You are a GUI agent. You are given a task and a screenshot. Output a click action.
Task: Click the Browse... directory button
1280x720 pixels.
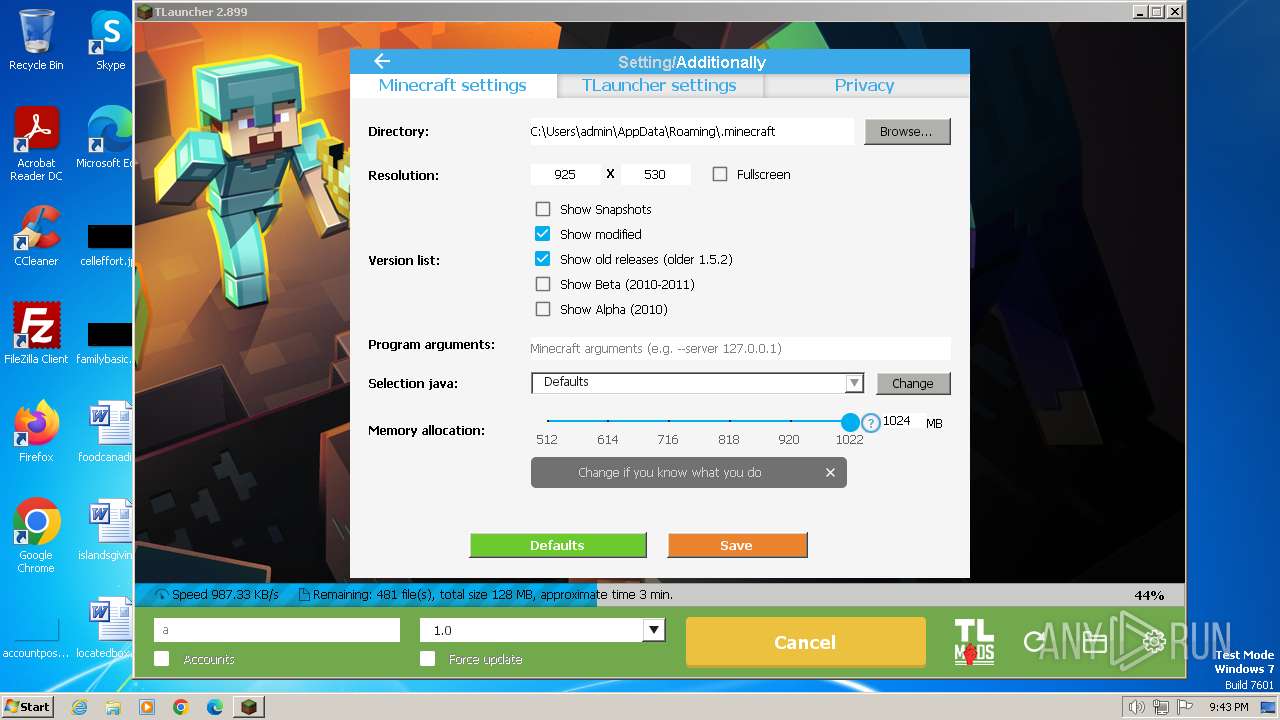tap(907, 131)
